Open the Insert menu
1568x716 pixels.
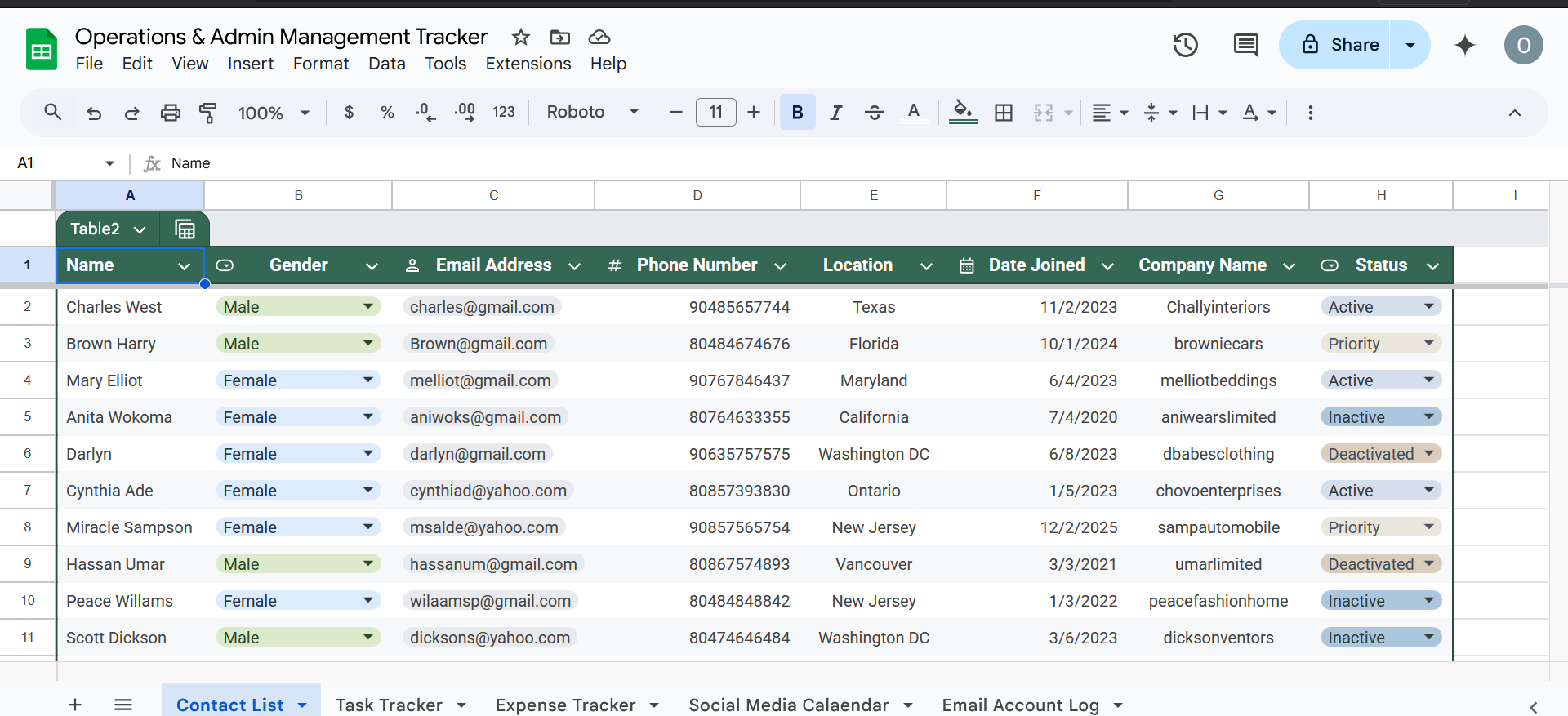click(x=251, y=64)
